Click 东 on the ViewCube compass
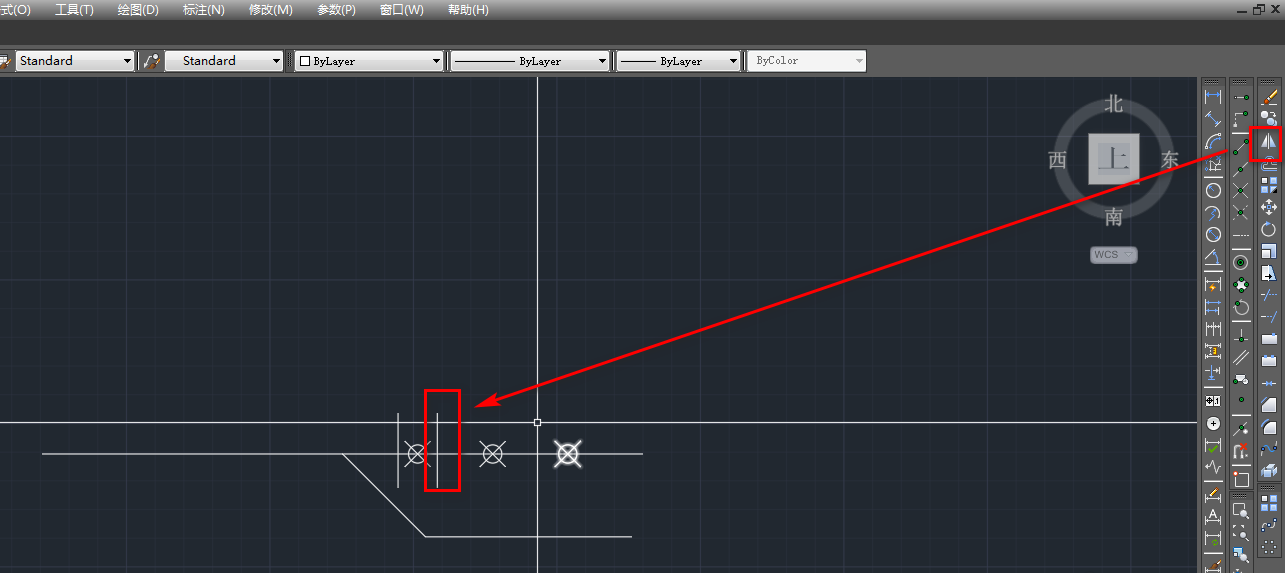The height and width of the screenshot is (573, 1285). pos(1170,160)
